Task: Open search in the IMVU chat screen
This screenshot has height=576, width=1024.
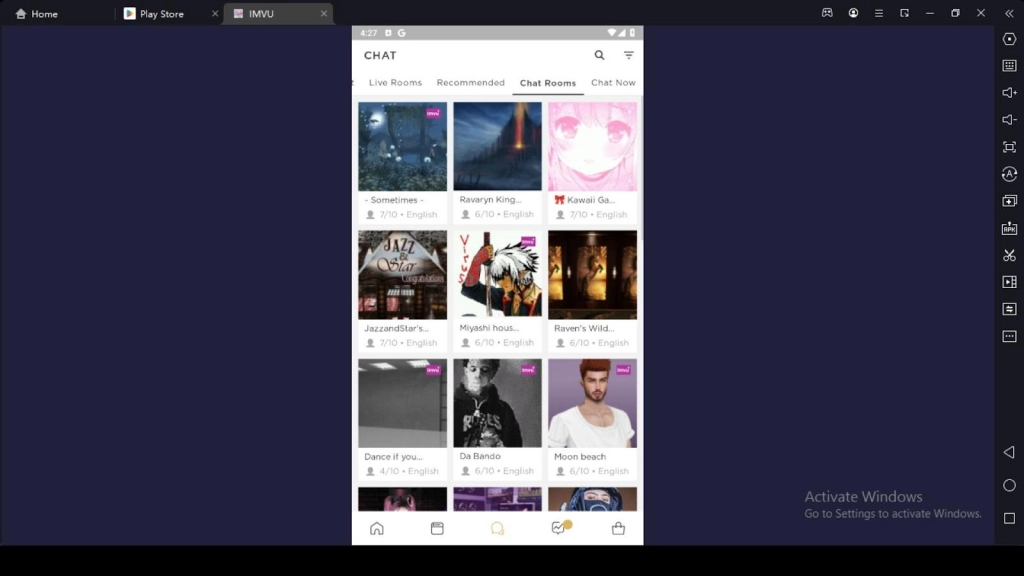Action: pyautogui.click(x=599, y=56)
